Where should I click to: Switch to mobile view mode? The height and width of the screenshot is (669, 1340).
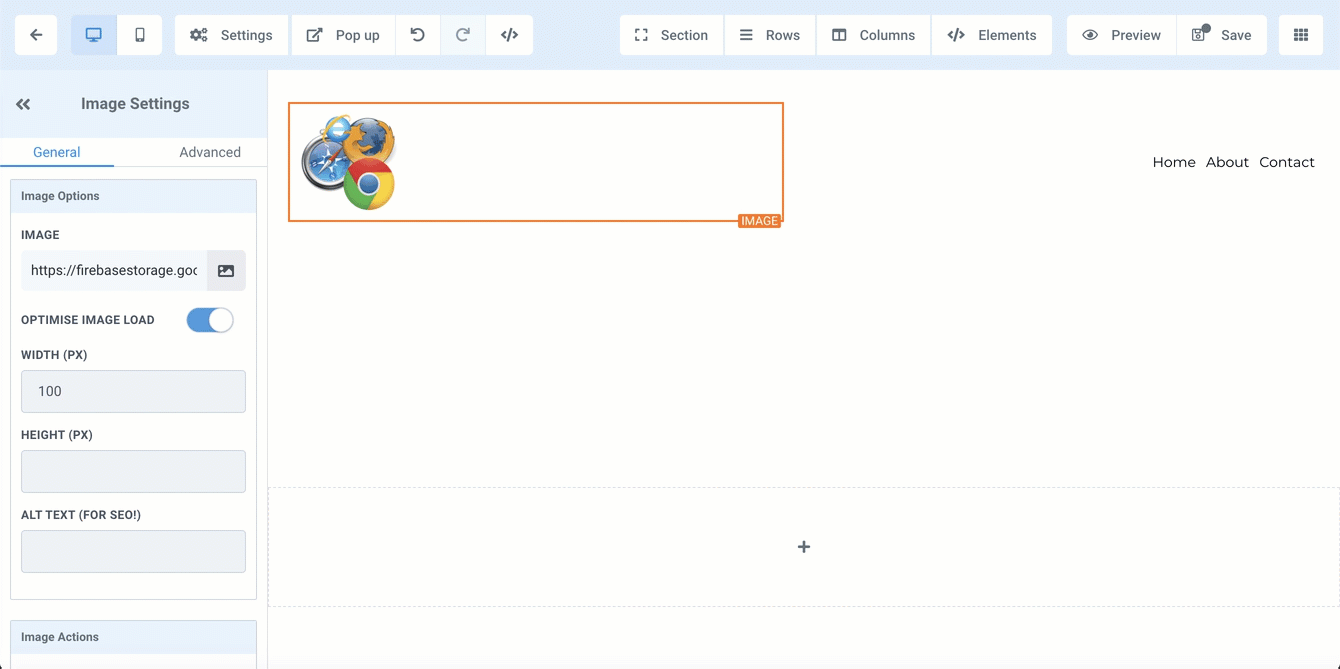[140, 35]
